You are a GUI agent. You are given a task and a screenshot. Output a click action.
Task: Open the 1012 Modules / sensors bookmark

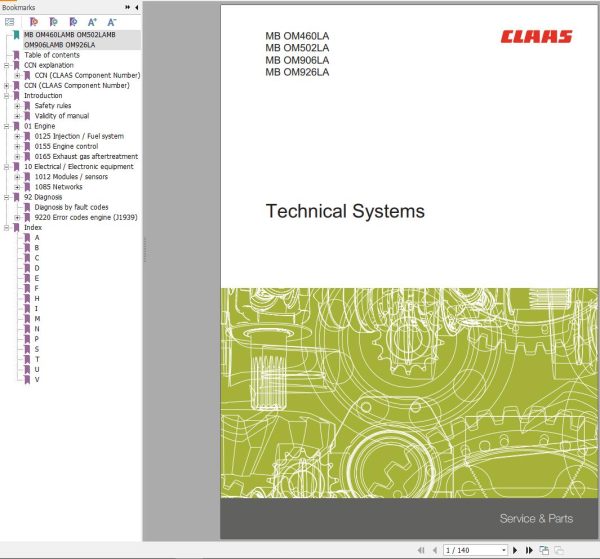tap(71, 177)
